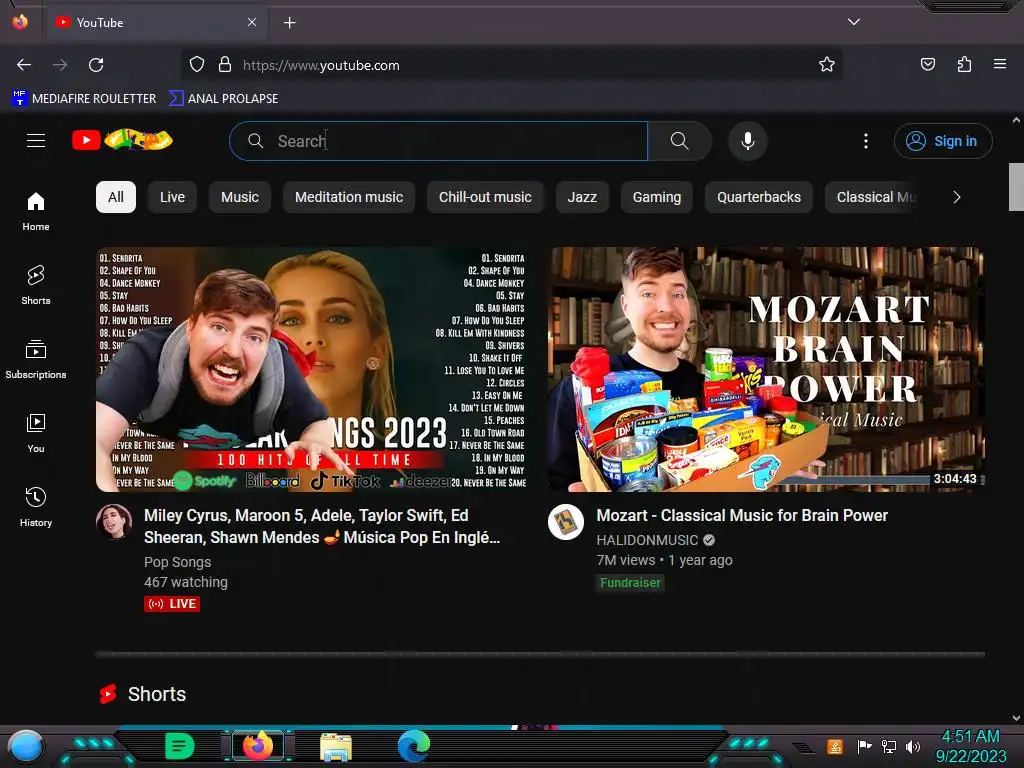Open the green notes app in taskbar
The width and height of the screenshot is (1024, 768).
click(180, 746)
